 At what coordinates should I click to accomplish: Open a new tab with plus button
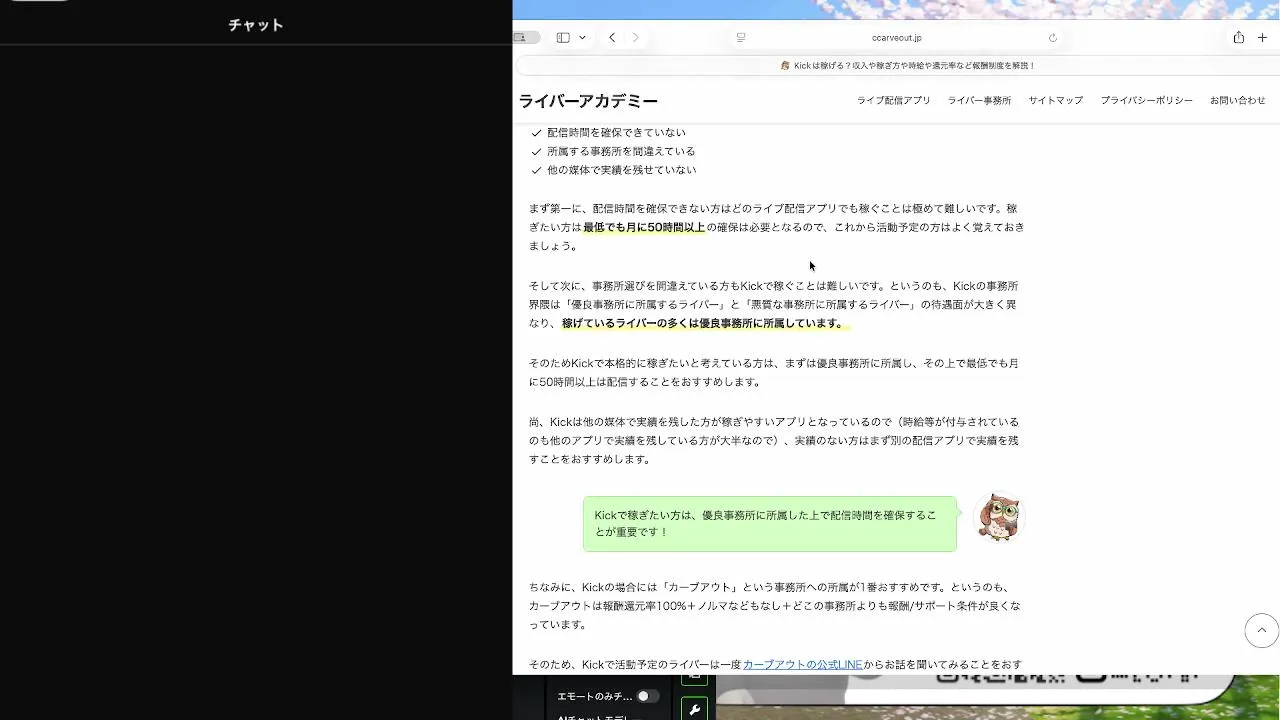click(x=1262, y=38)
